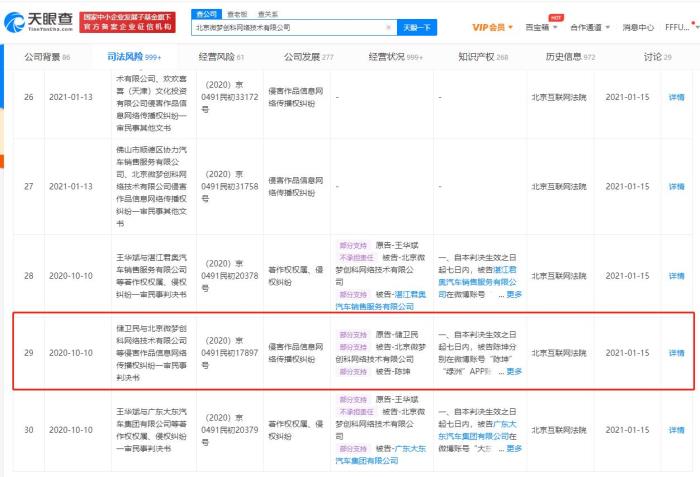
Task: Click the company name search field
Action: (290, 28)
